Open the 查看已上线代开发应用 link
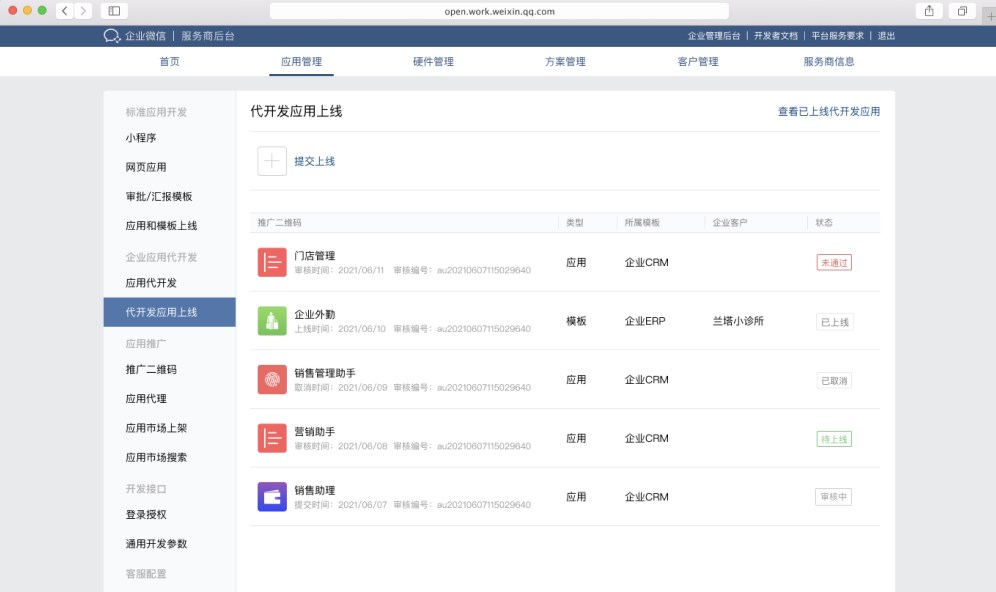Viewport: 996px width, 592px height. click(829, 112)
